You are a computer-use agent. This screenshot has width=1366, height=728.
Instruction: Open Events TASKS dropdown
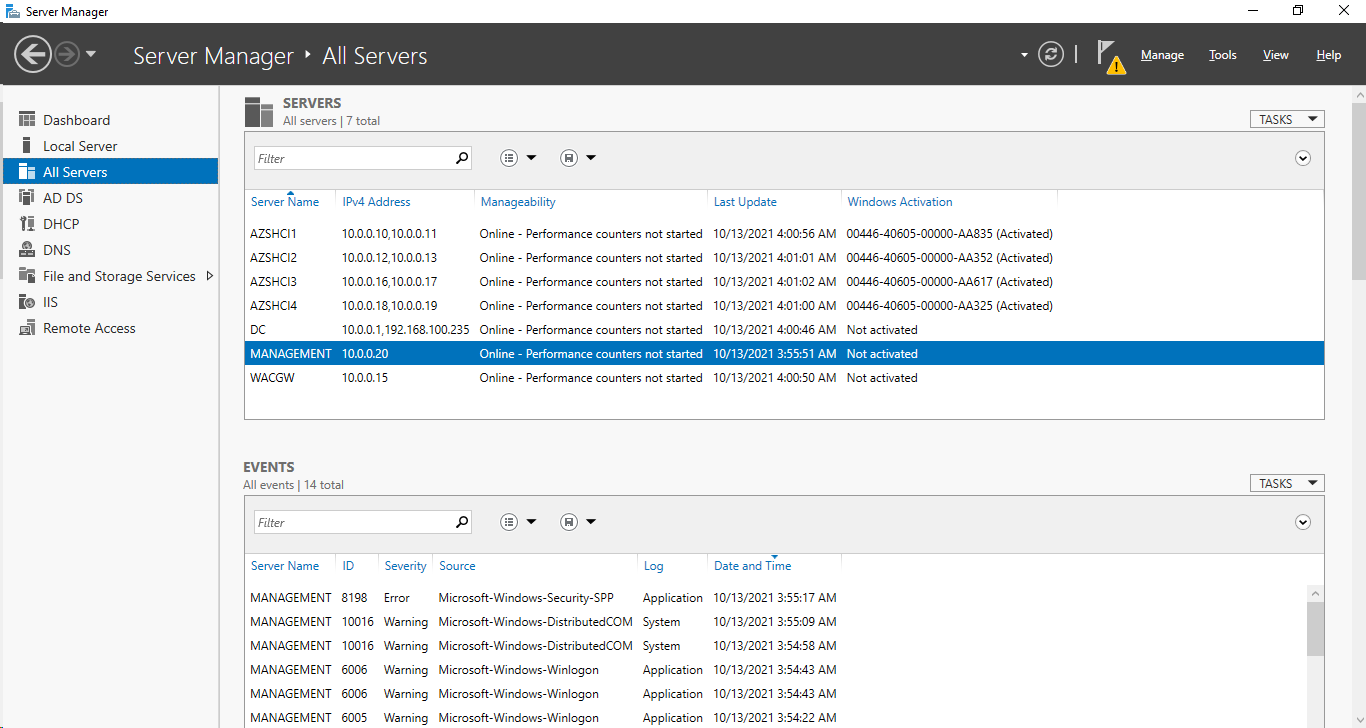[1287, 483]
